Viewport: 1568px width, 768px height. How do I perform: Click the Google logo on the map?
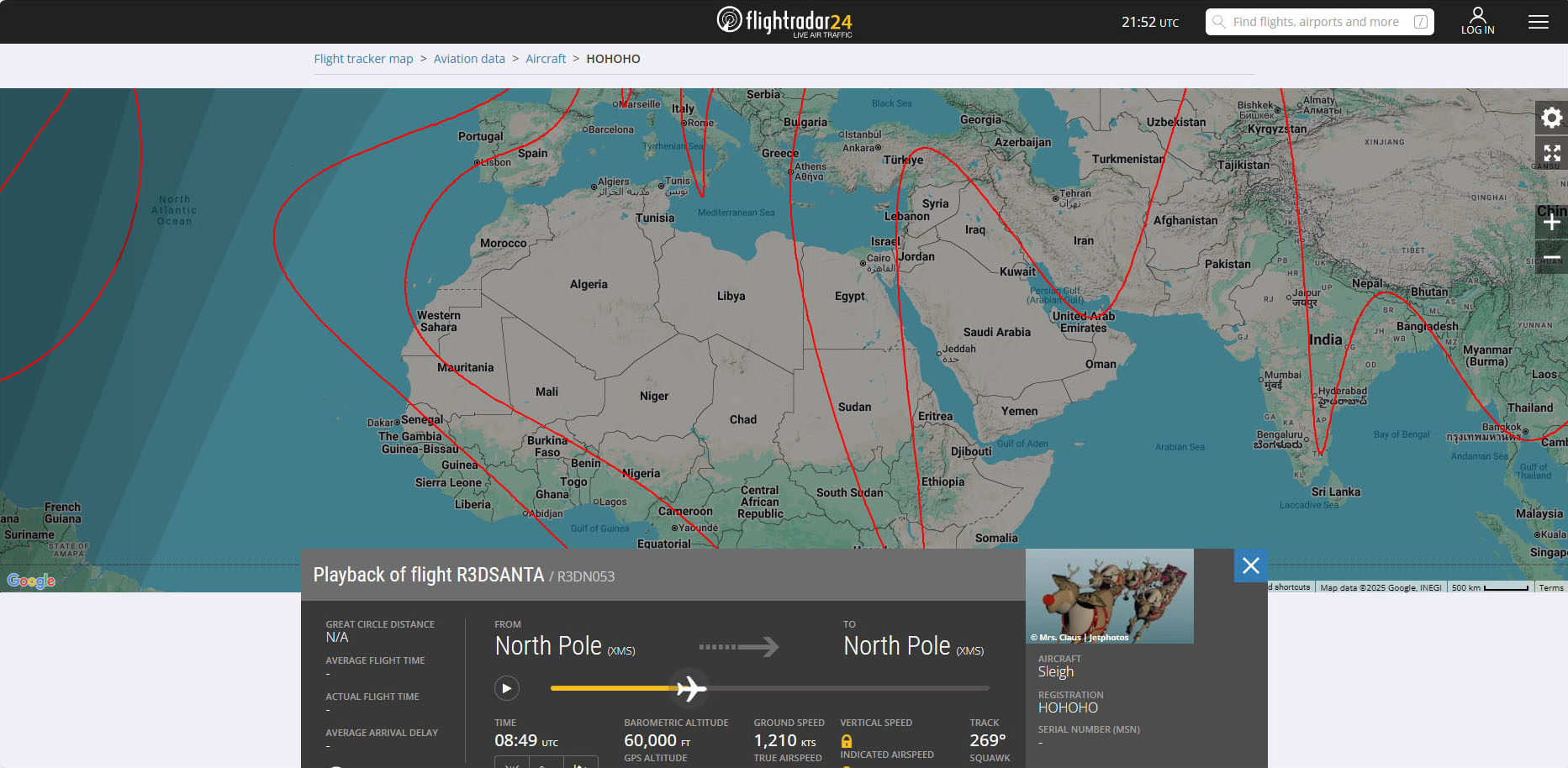(x=31, y=581)
